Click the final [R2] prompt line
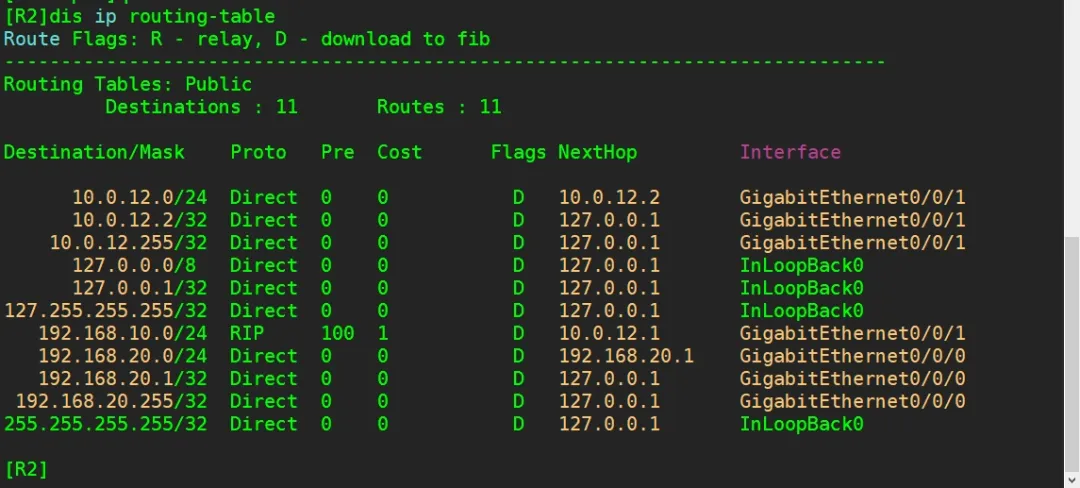 tap(26, 469)
